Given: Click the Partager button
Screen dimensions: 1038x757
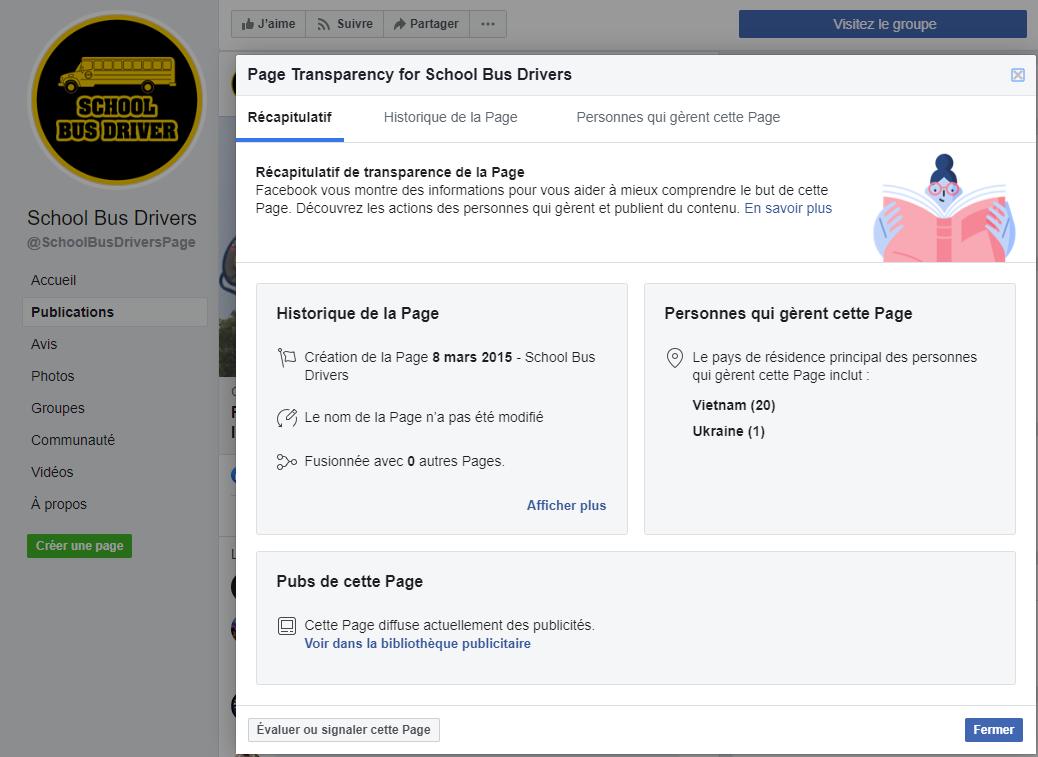Looking at the screenshot, I should (426, 24).
